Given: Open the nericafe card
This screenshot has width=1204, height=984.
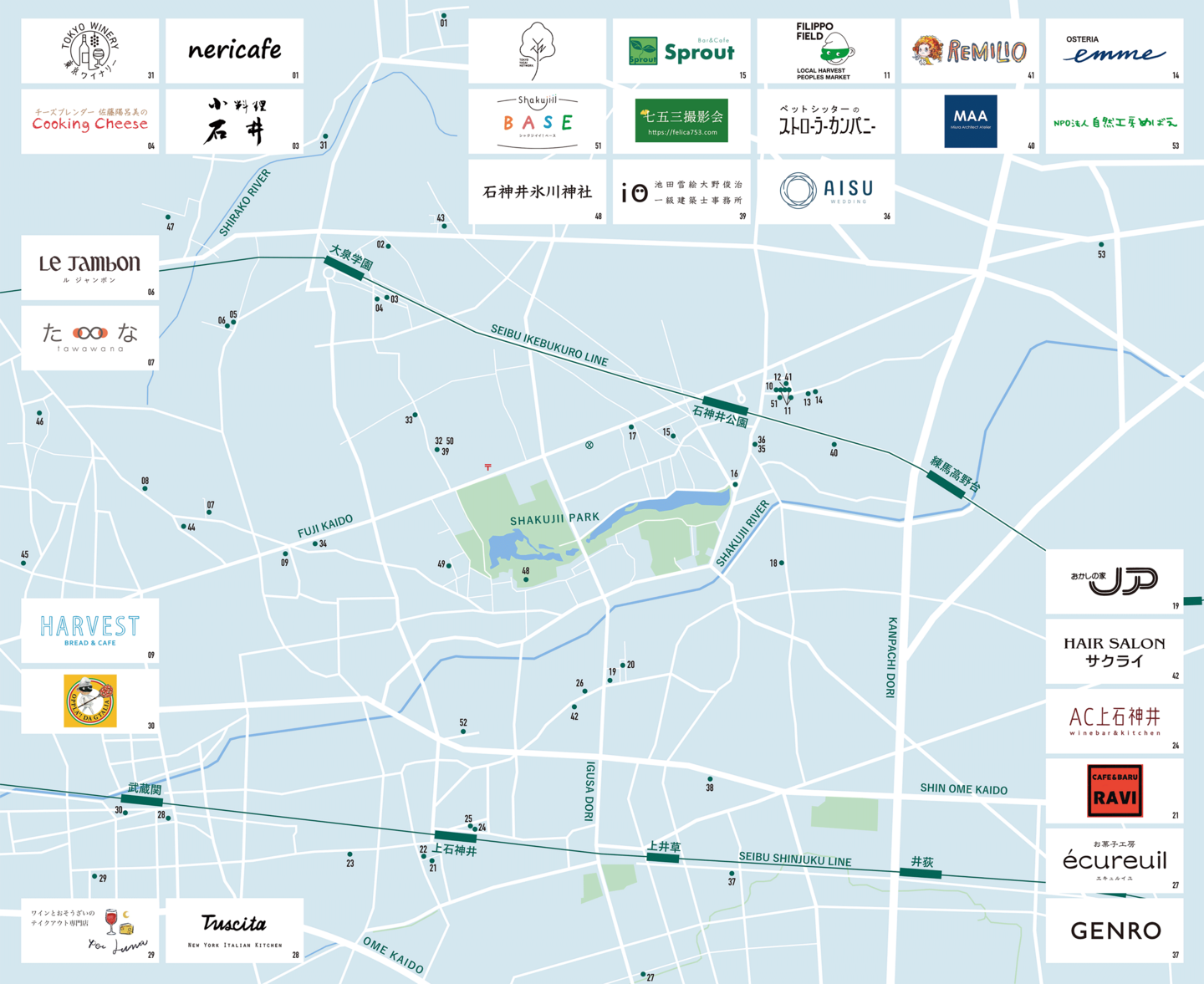Looking at the screenshot, I should click(x=234, y=51).
